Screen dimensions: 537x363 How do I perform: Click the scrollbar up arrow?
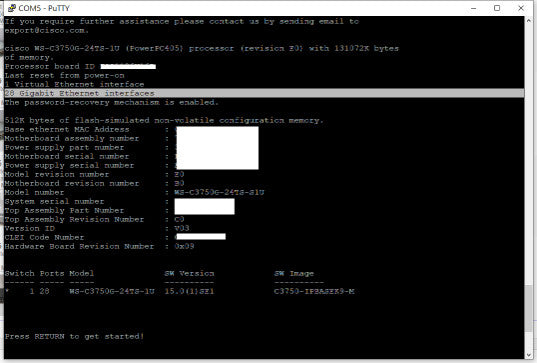(528, 21)
